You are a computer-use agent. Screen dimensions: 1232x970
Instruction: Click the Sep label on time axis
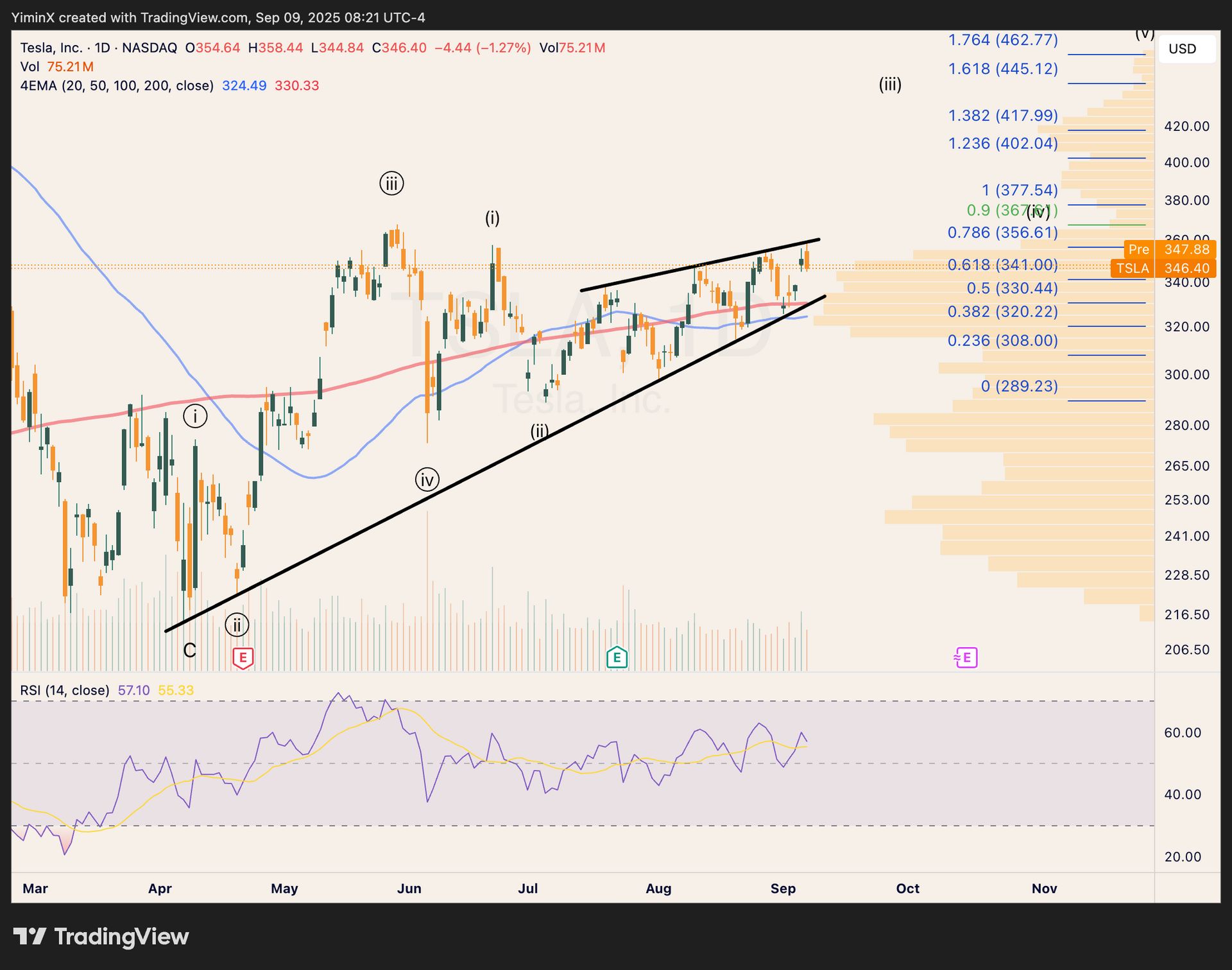[783, 888]
